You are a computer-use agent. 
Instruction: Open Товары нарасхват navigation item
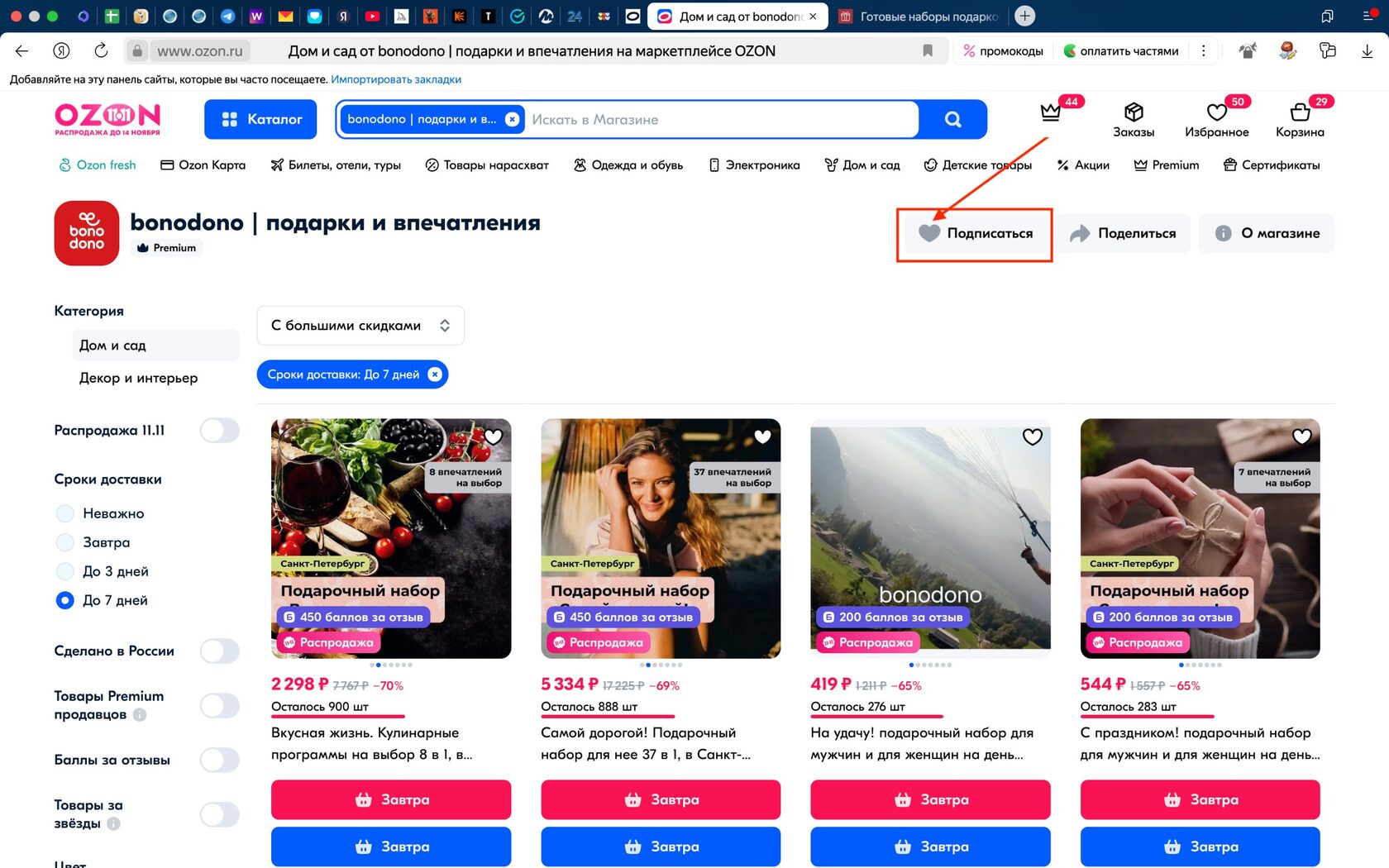(487, 165)
